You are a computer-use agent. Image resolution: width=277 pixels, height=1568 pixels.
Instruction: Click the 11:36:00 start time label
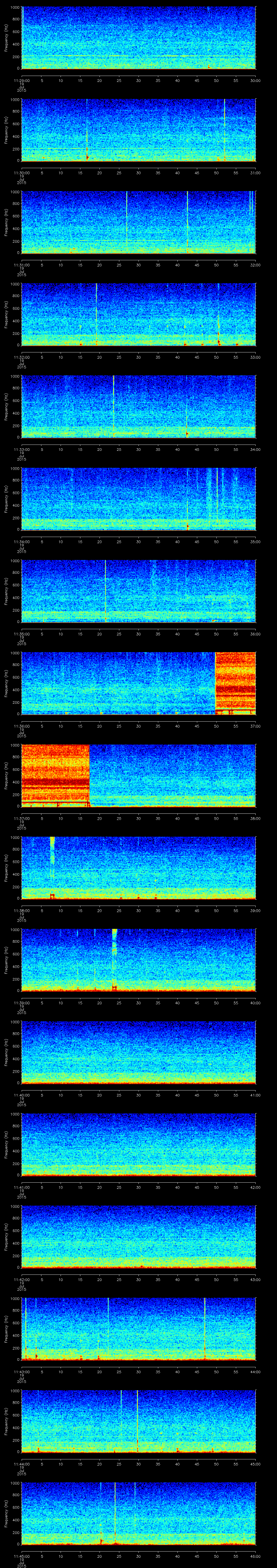pyautogui.click(x=21, y=726)
